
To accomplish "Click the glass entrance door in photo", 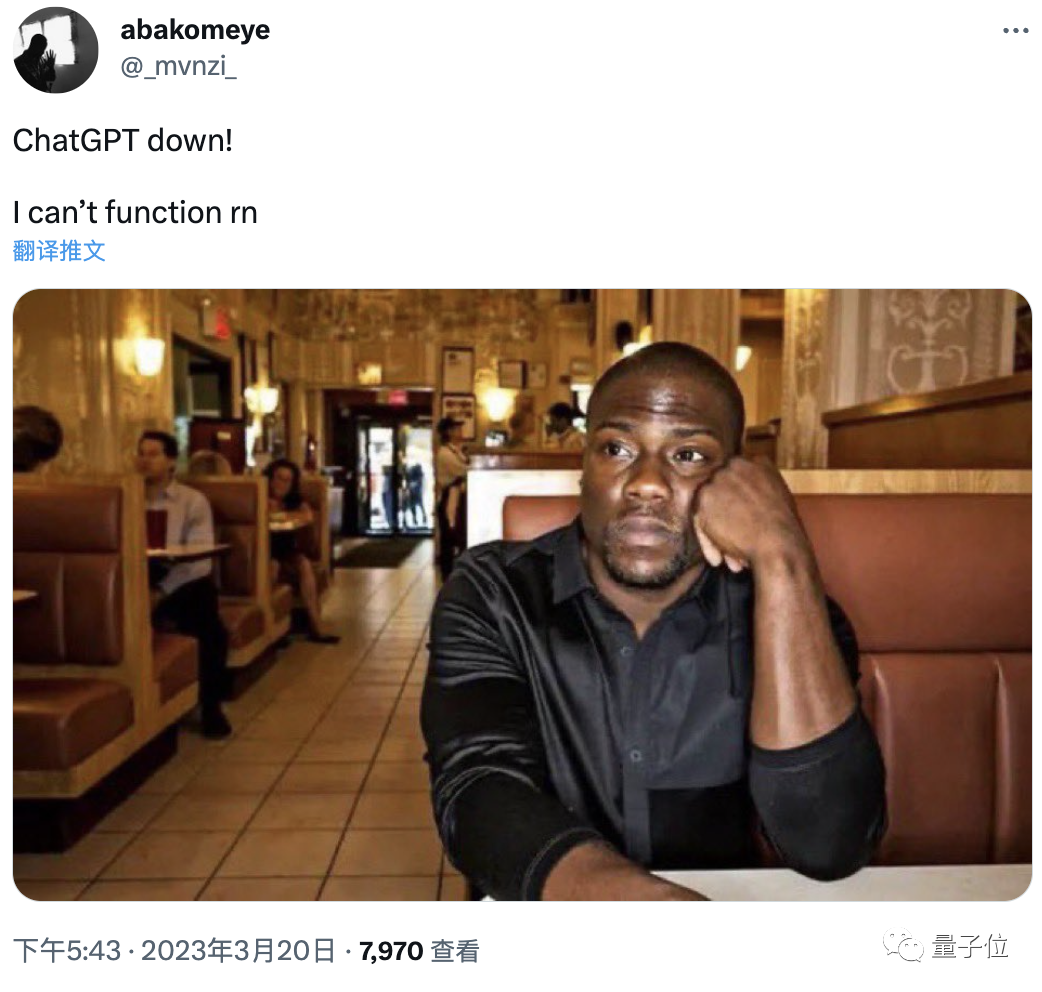I will click(x=397, y=475).
